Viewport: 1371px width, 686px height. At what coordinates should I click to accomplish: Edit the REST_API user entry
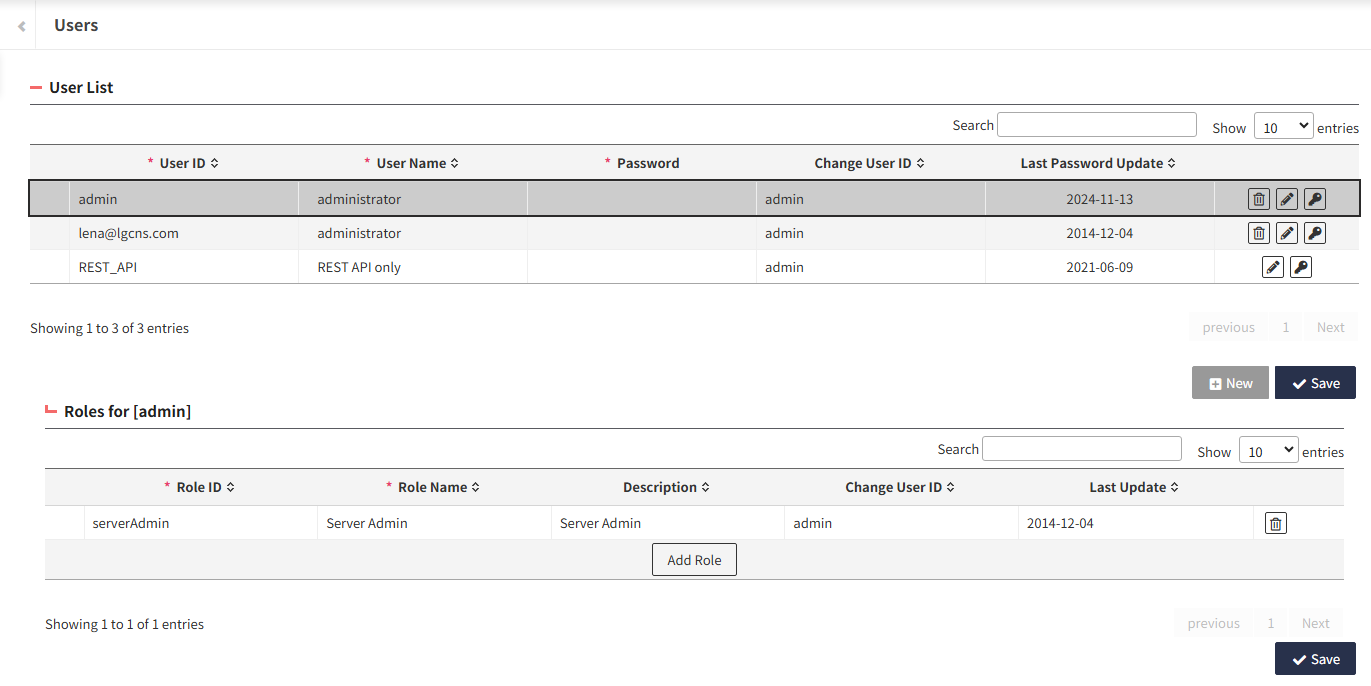point(1273,267)
